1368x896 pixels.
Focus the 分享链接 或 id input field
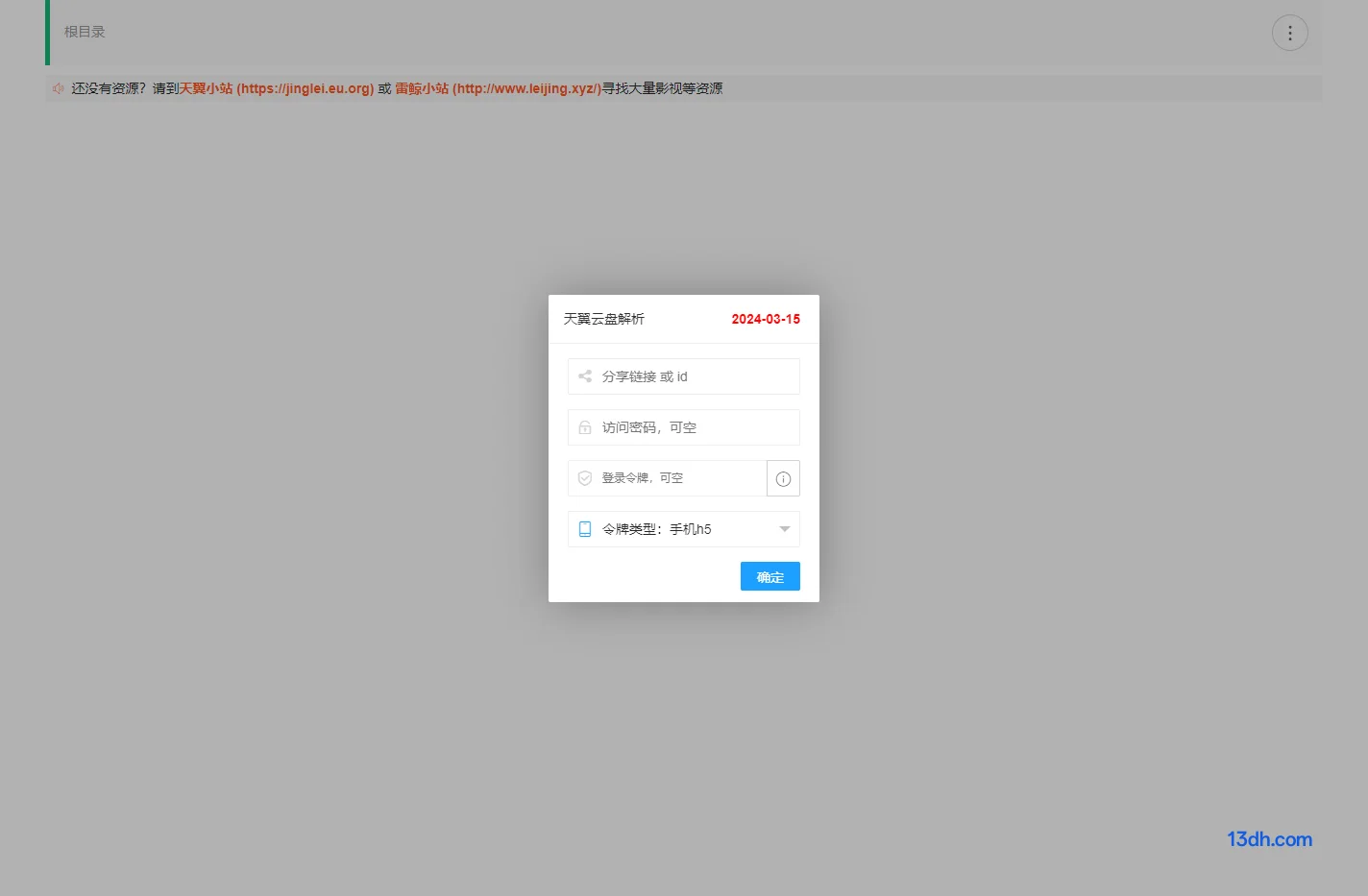(x=683, y=376)
